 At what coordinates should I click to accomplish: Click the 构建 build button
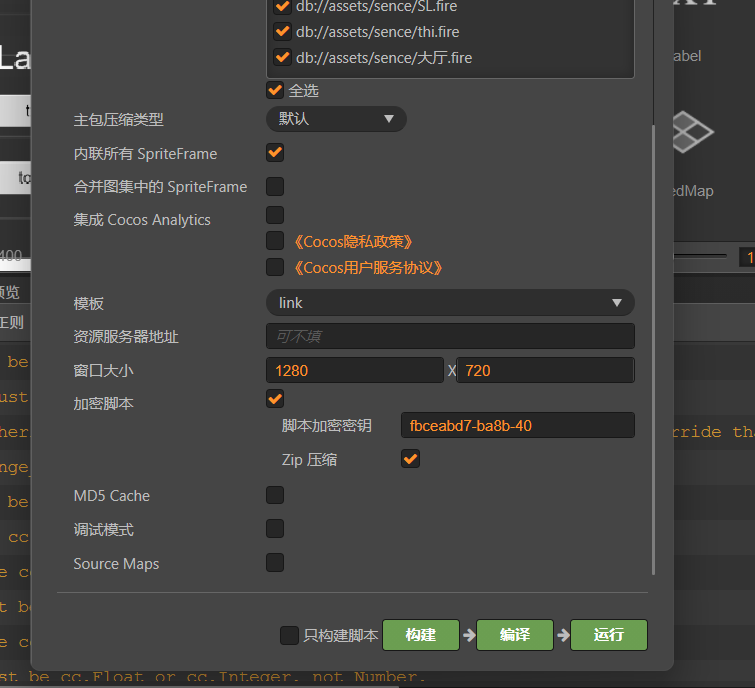tap(421, 635)
